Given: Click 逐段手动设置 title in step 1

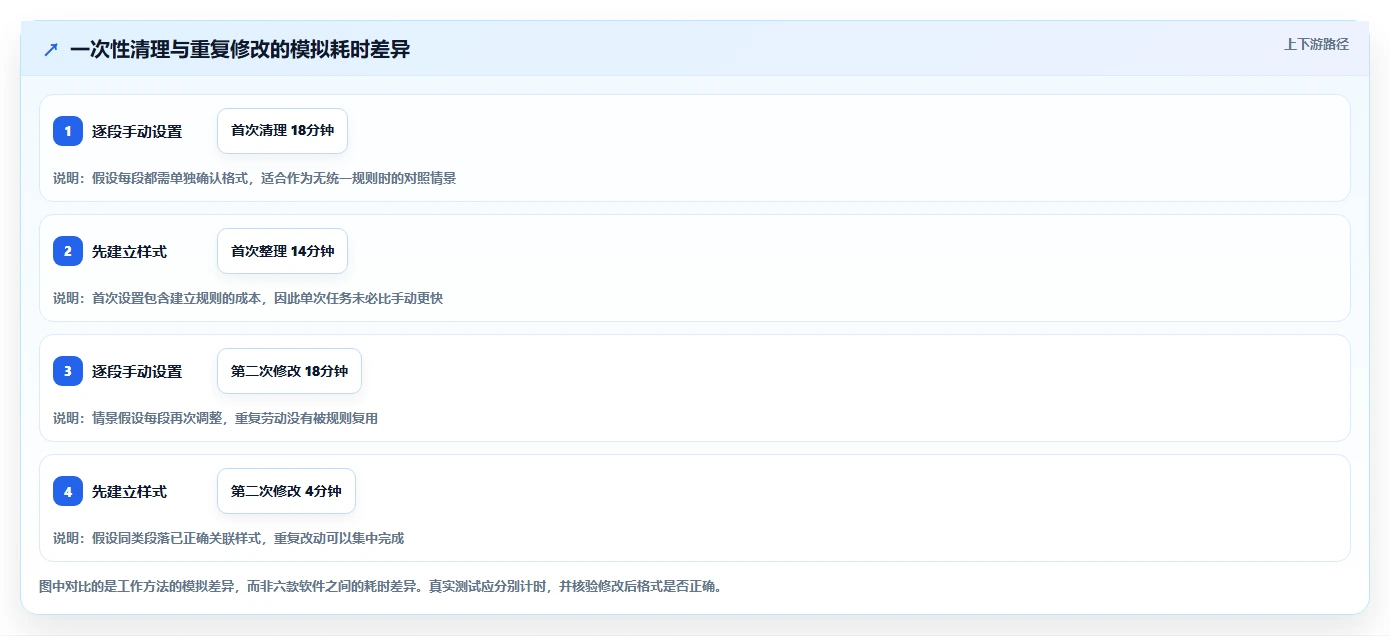Looking at the screenshot, I should pyautogui.click(x=137, y=131).
